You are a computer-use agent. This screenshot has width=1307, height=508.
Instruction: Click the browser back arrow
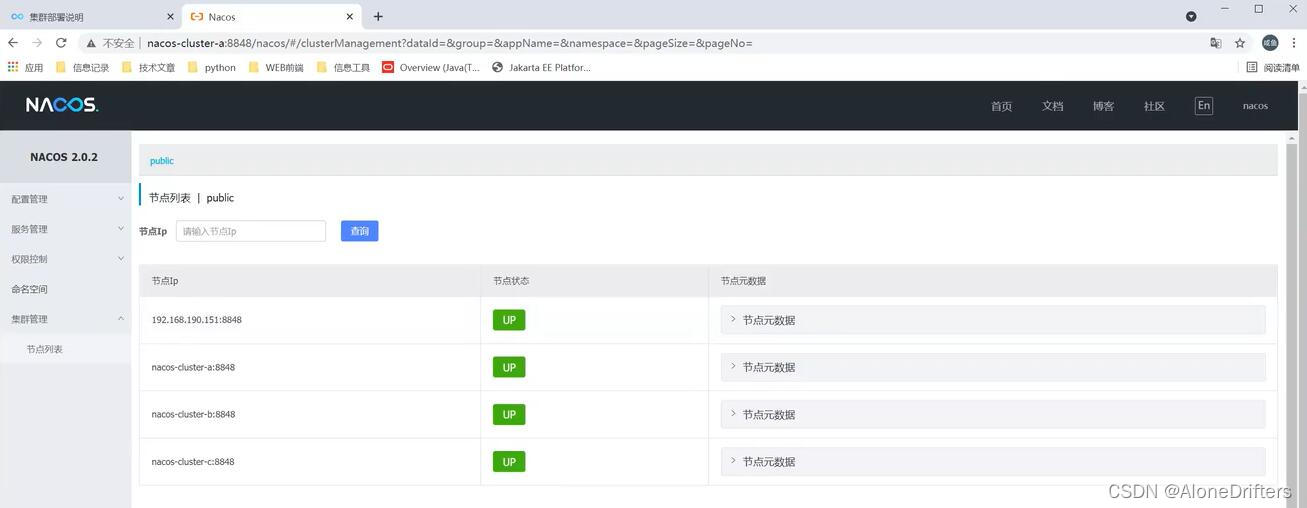[13, 43]
